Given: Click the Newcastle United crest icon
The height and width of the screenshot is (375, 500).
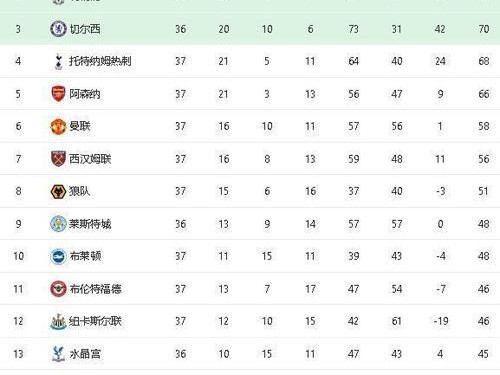Looking at the screenshot, I should click(x=58, y=321).
